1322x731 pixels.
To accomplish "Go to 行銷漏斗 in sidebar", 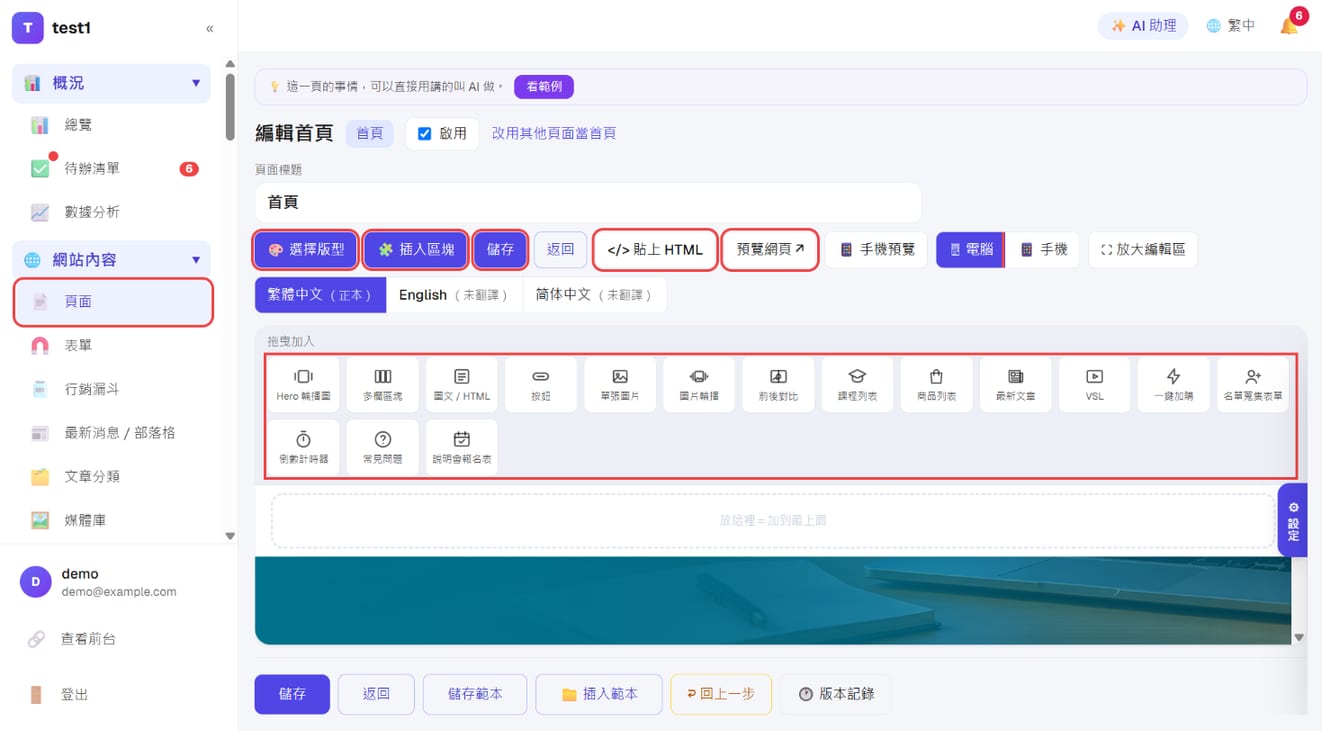I will tap(112, 389).
